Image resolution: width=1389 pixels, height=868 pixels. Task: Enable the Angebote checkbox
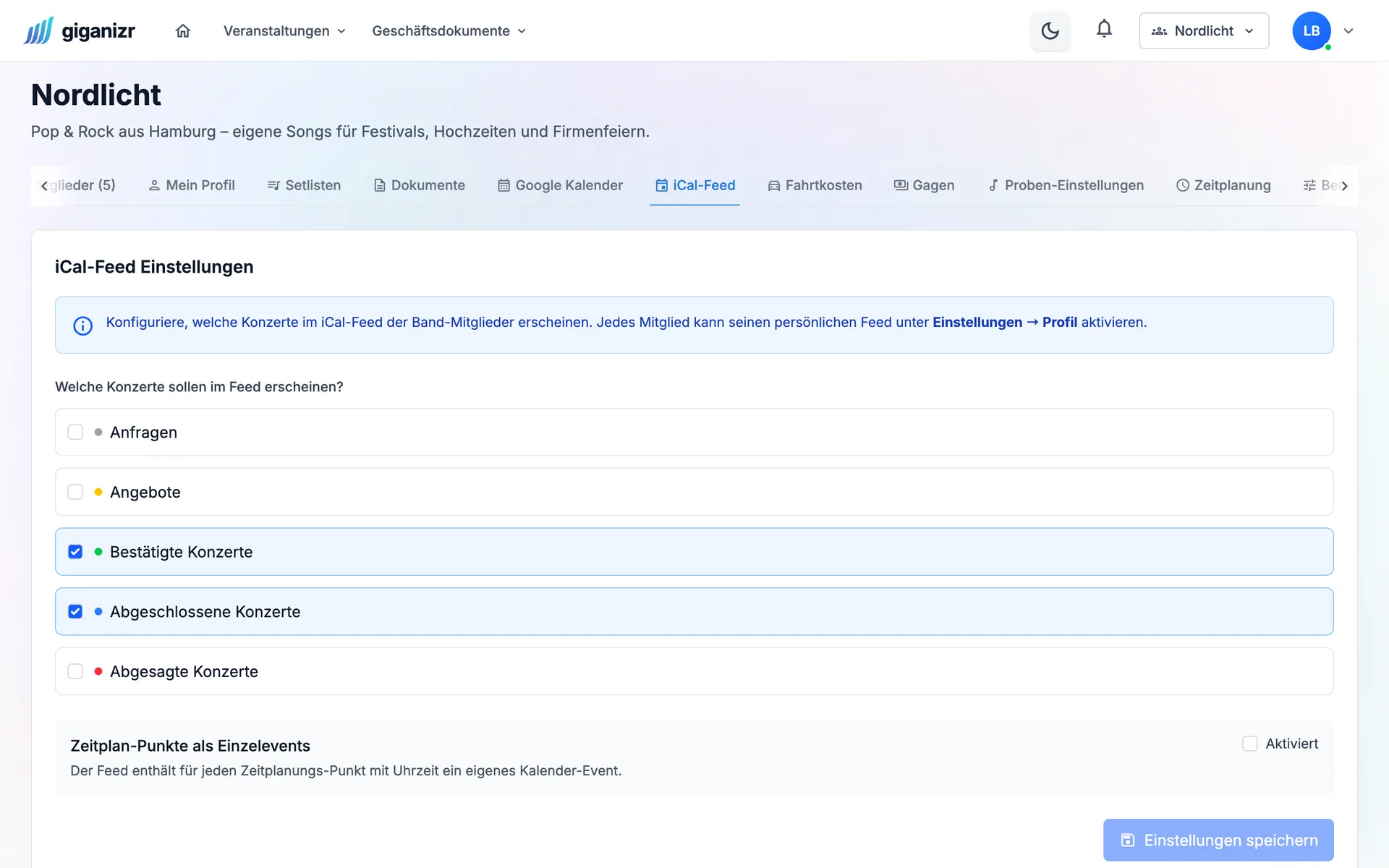(x=75, y=492)
